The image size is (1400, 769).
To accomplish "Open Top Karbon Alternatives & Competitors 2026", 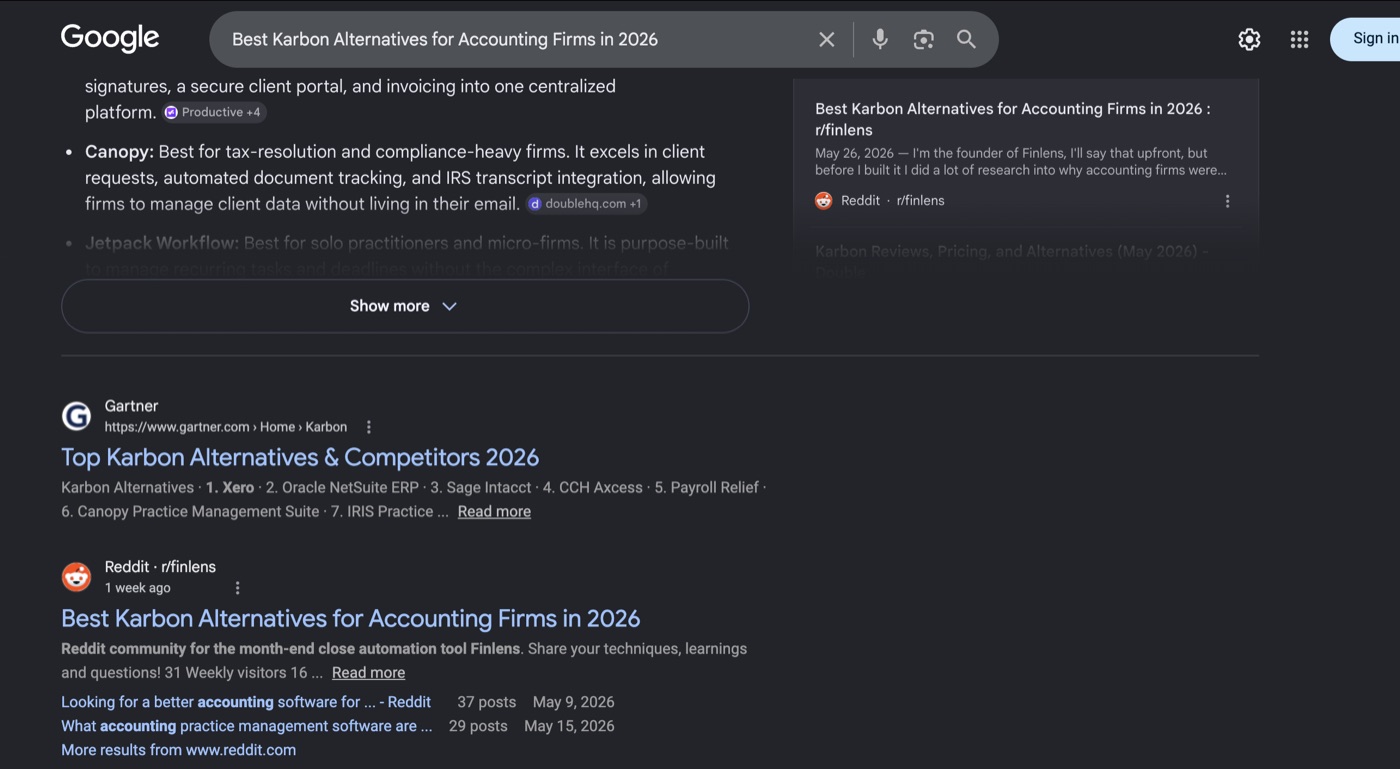I will coord(300,457).
